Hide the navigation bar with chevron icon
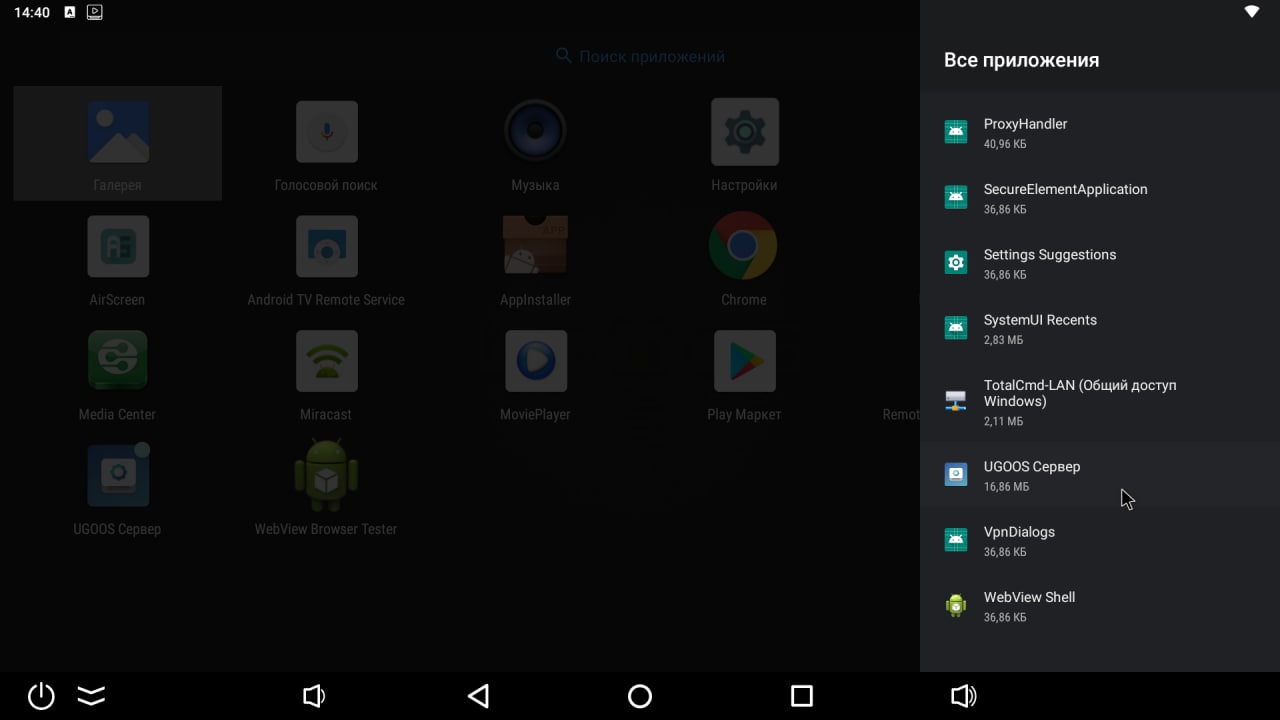 91,696
